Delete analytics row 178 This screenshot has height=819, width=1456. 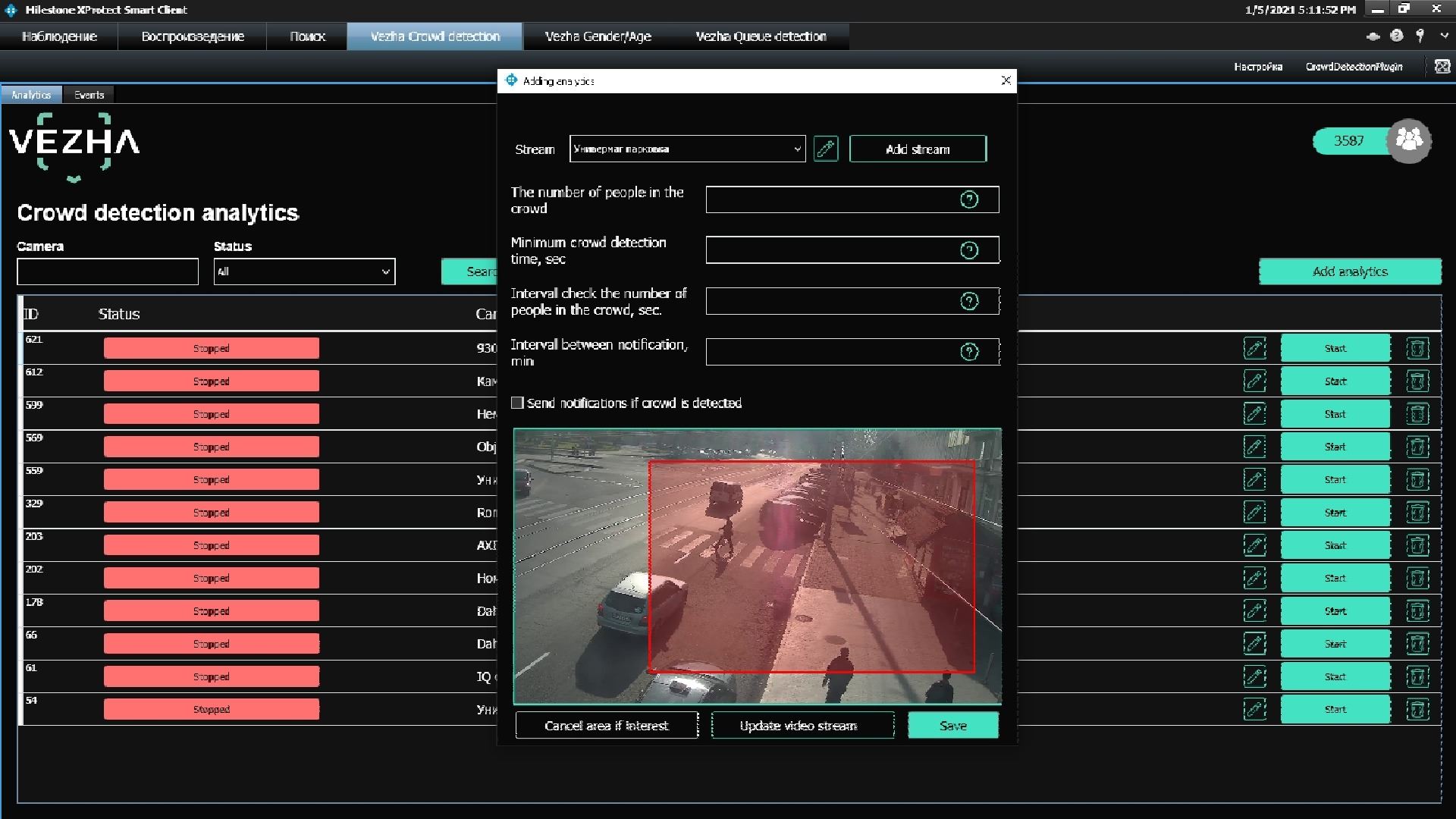1417,611
